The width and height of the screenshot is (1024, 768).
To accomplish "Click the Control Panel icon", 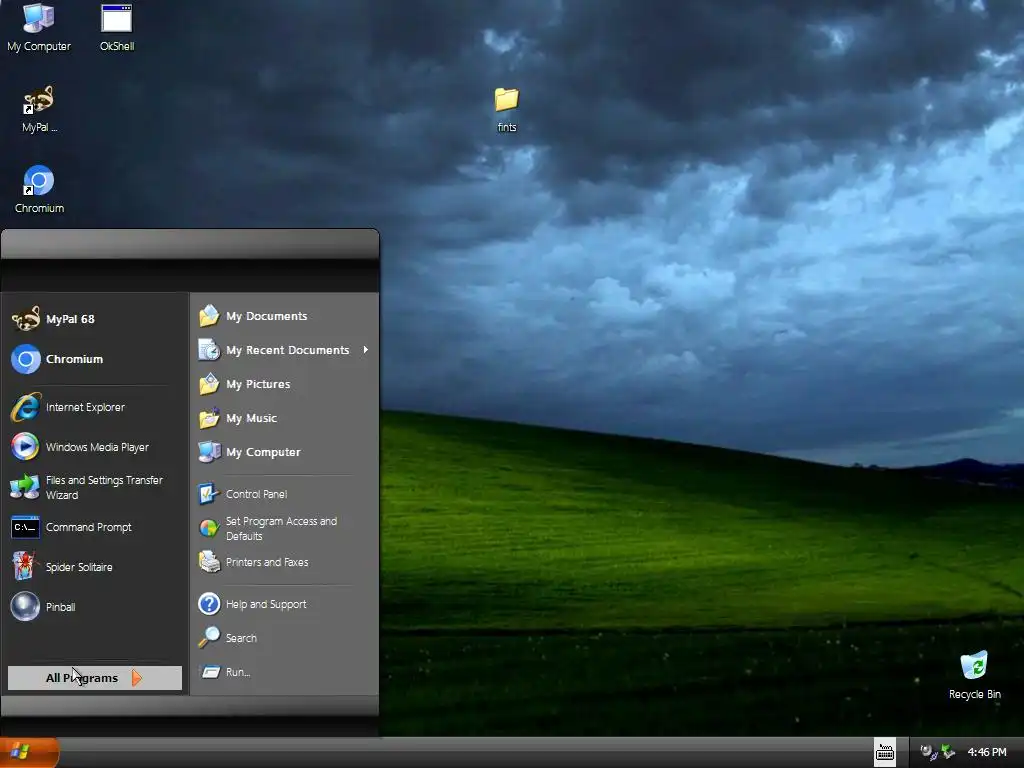I will tap(209, 494).
